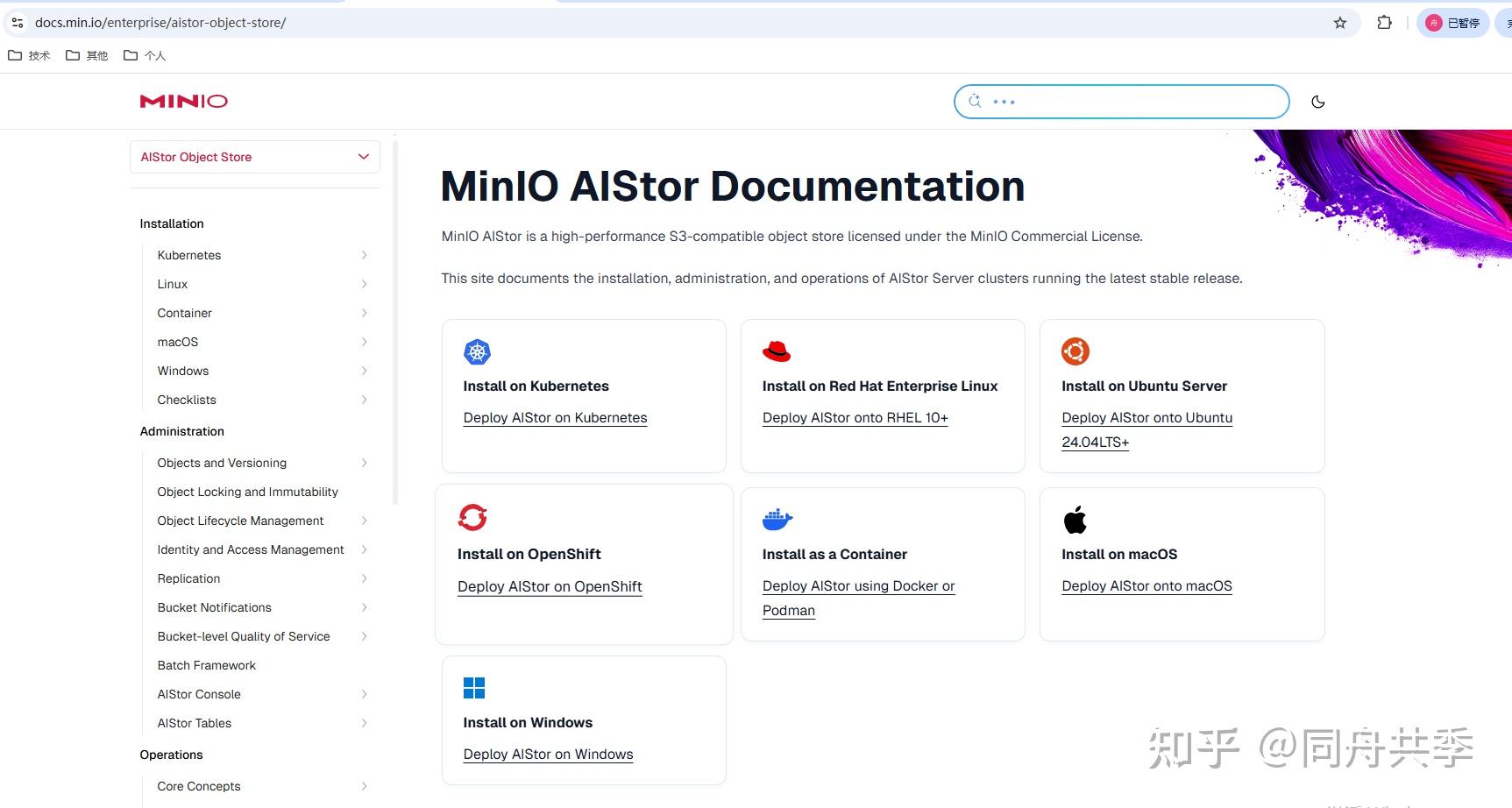Click the Kubernetes wheel icon
Viewport: 1512px width, 808px height.
(x=477, y=352)
